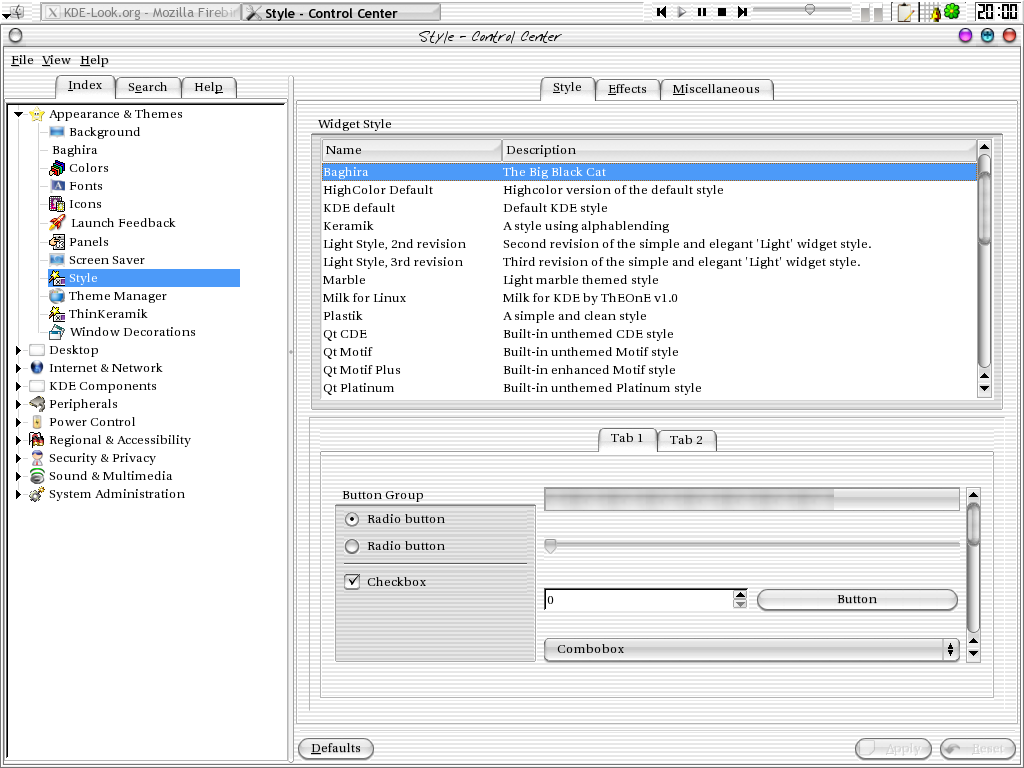Skip to next track in panel player
The image size is (1024, 768).
coord(743,12)
